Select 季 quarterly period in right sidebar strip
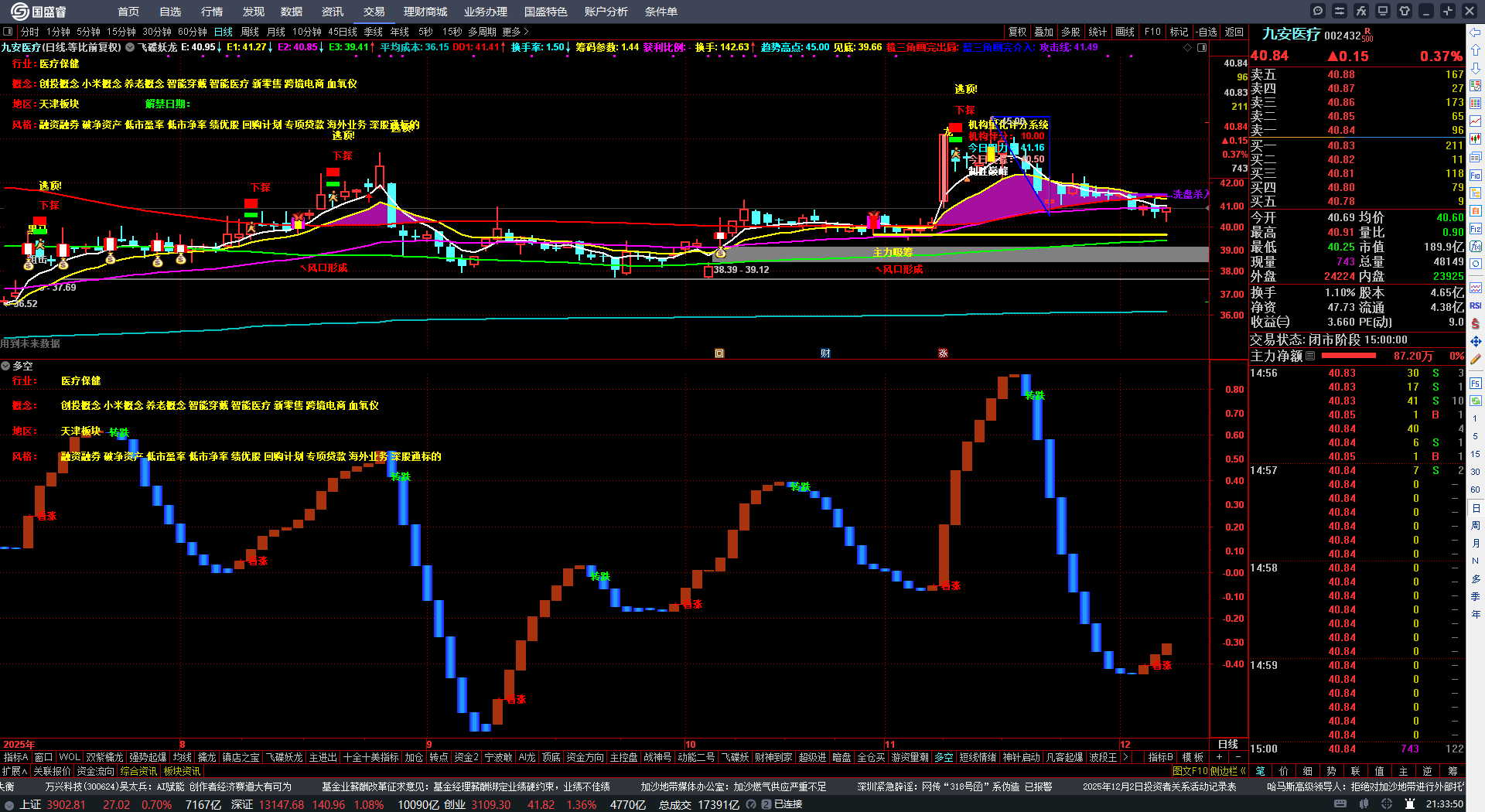This screenshot has height=812, width=1485. click(x=1475, y=596)
